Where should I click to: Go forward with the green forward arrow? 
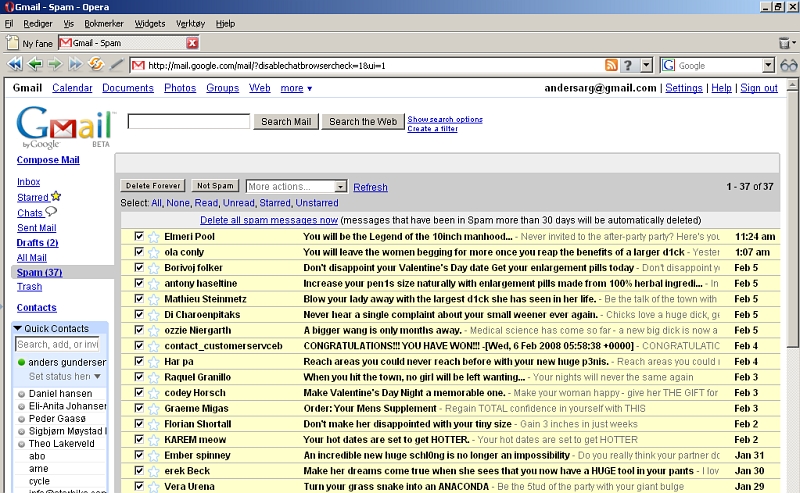click(55, 64)
